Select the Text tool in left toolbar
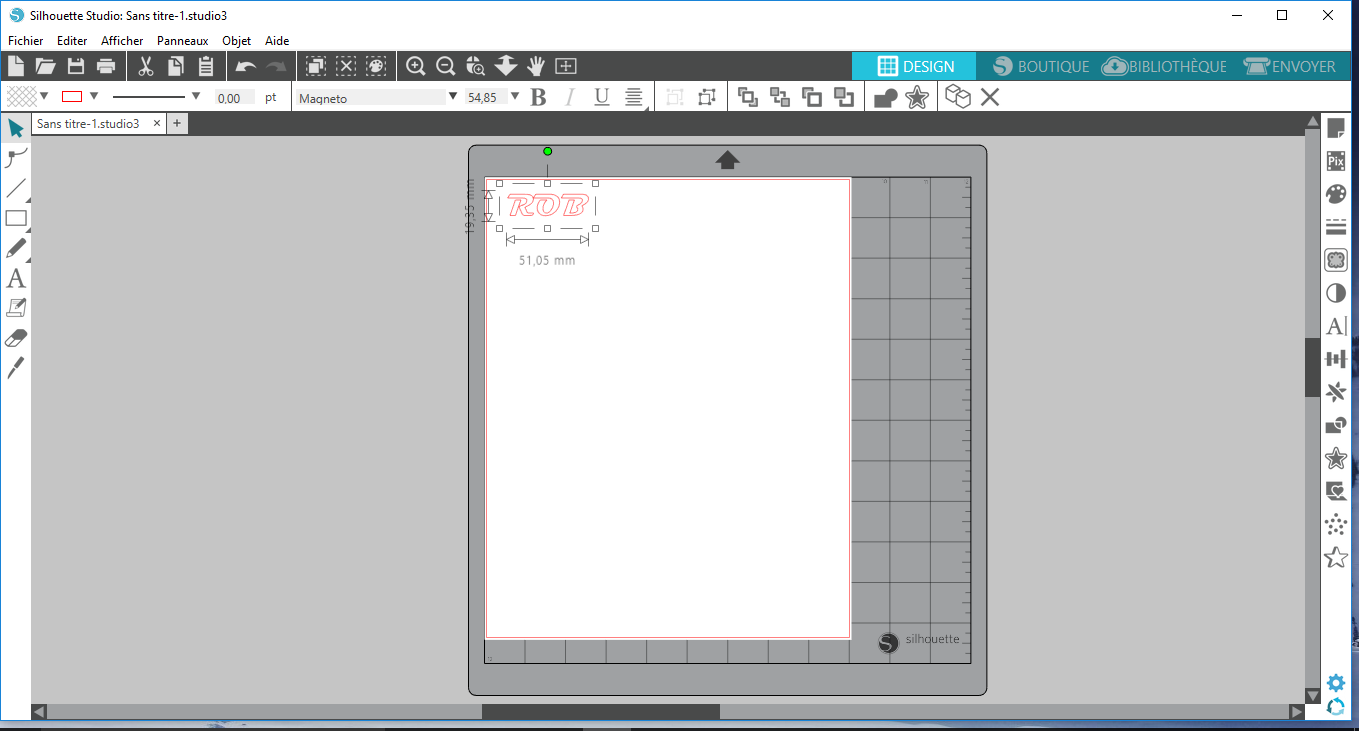Viewport: 1359px width, 731px height. [16, 278]
